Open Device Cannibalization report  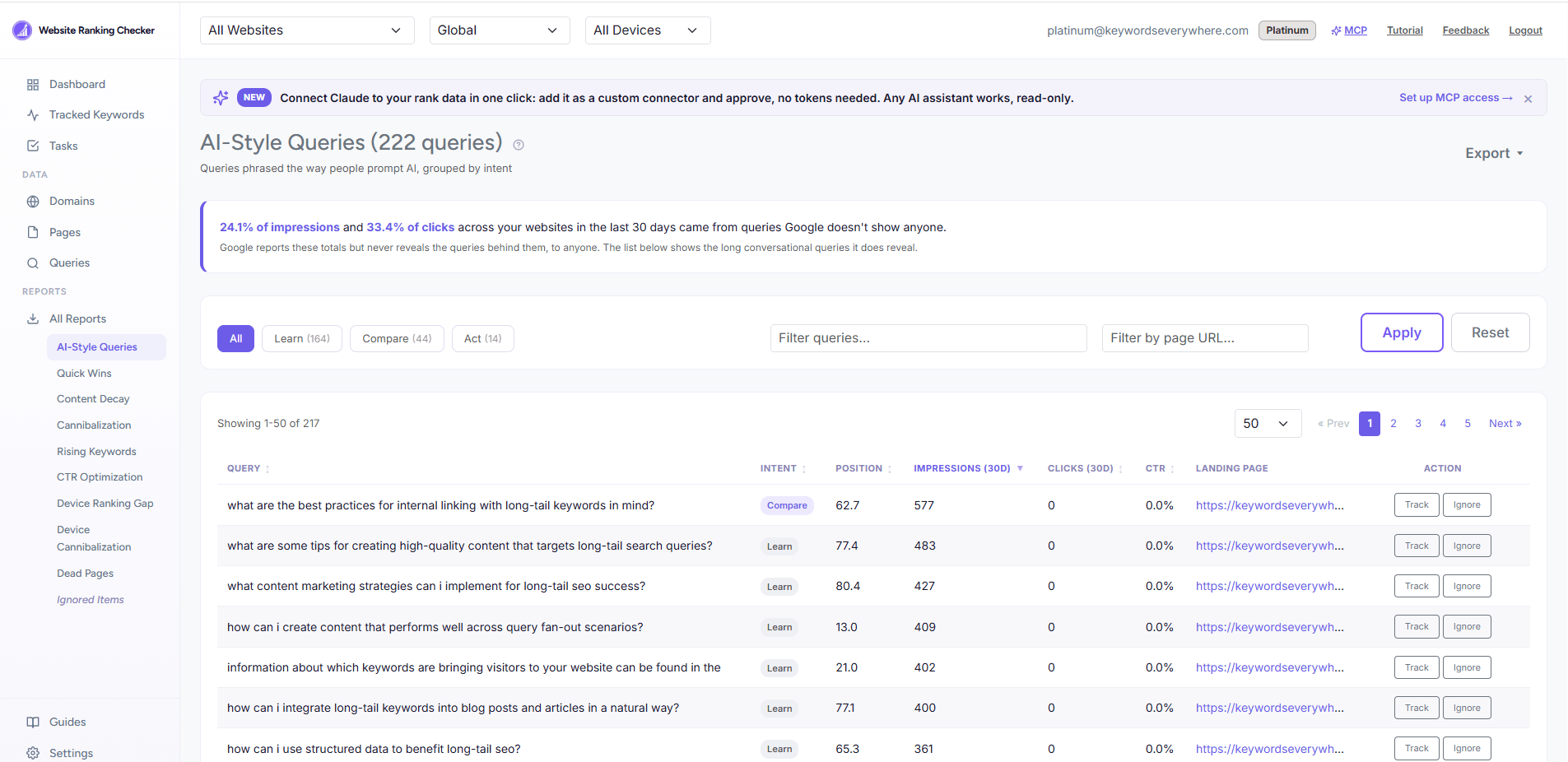(94, 538)
